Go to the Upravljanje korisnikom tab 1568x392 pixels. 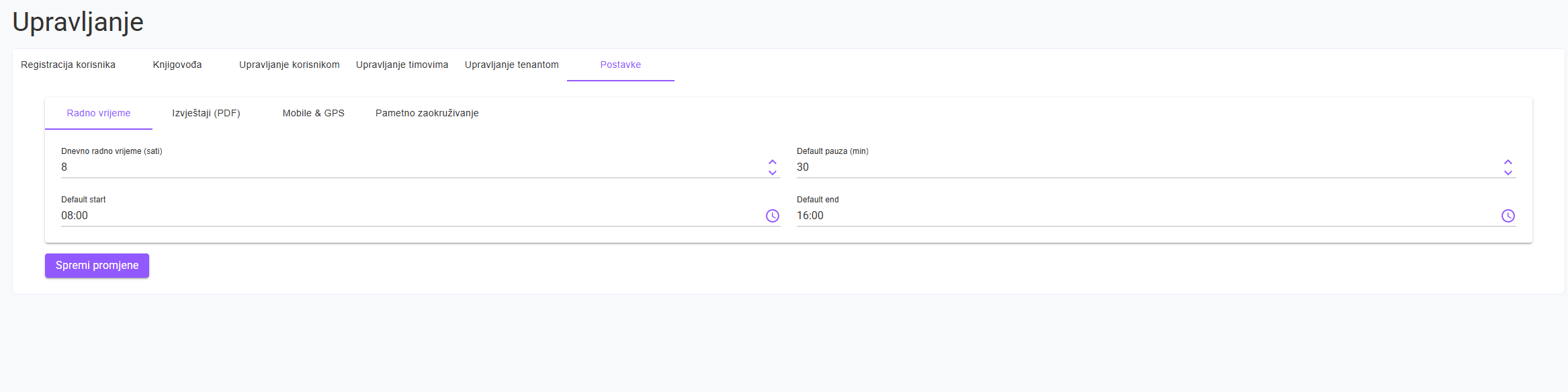click(x=289, y=65)
